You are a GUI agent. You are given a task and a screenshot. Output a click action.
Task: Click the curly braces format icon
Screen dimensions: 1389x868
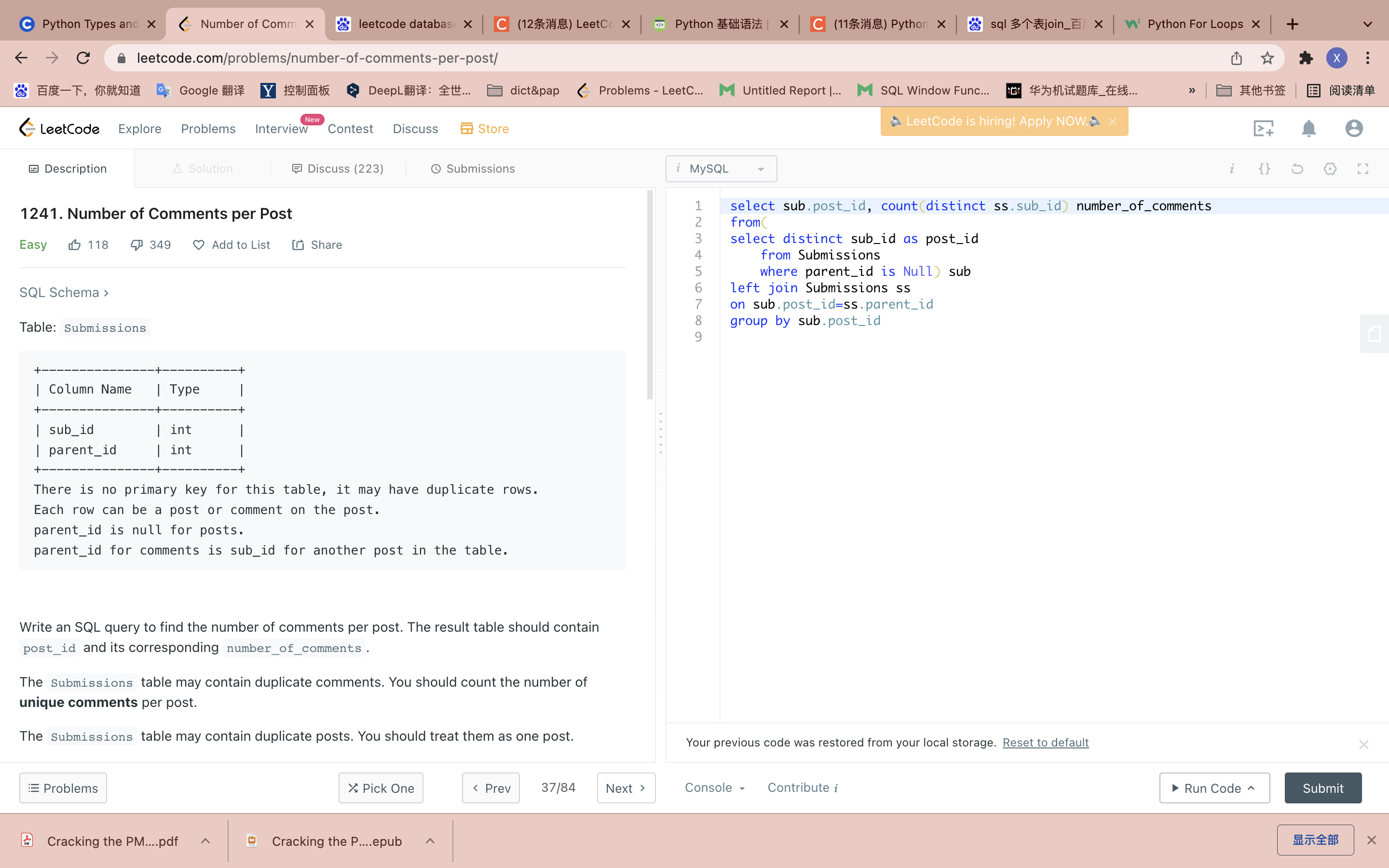pyautogui.click(x=1265, y=169)
